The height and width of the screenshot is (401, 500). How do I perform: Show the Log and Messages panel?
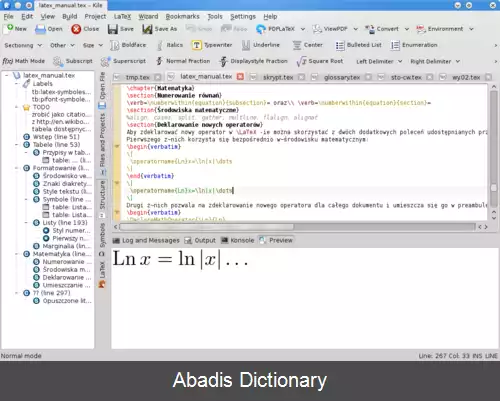tap(146, 240)
